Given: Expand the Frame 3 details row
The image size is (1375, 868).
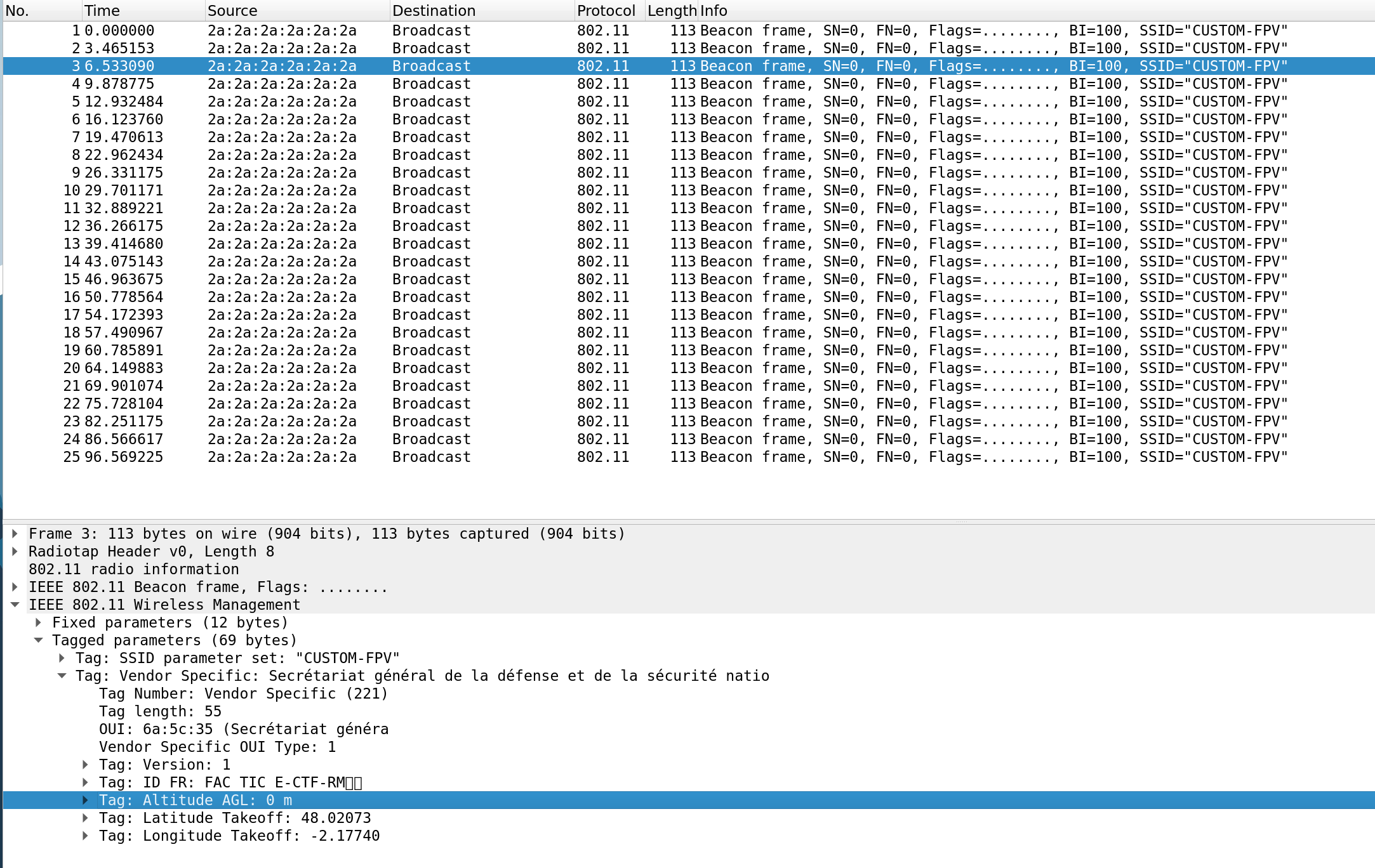Looking at the screenshot, I should pyautogui.click(x=15, y=534).
